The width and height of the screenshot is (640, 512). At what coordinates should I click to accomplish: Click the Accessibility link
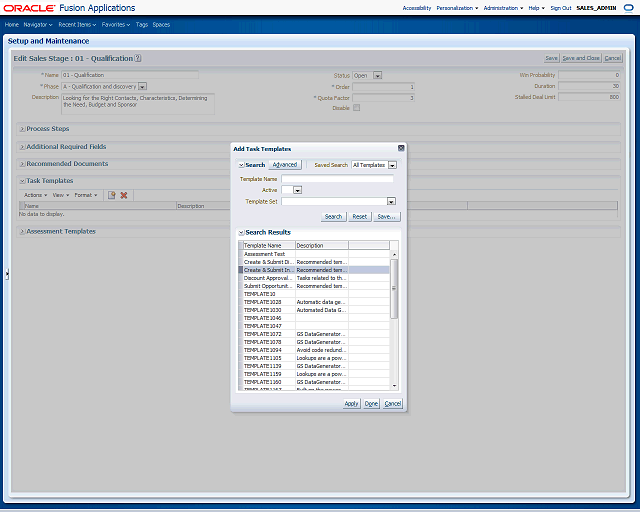tap(417, 8)
